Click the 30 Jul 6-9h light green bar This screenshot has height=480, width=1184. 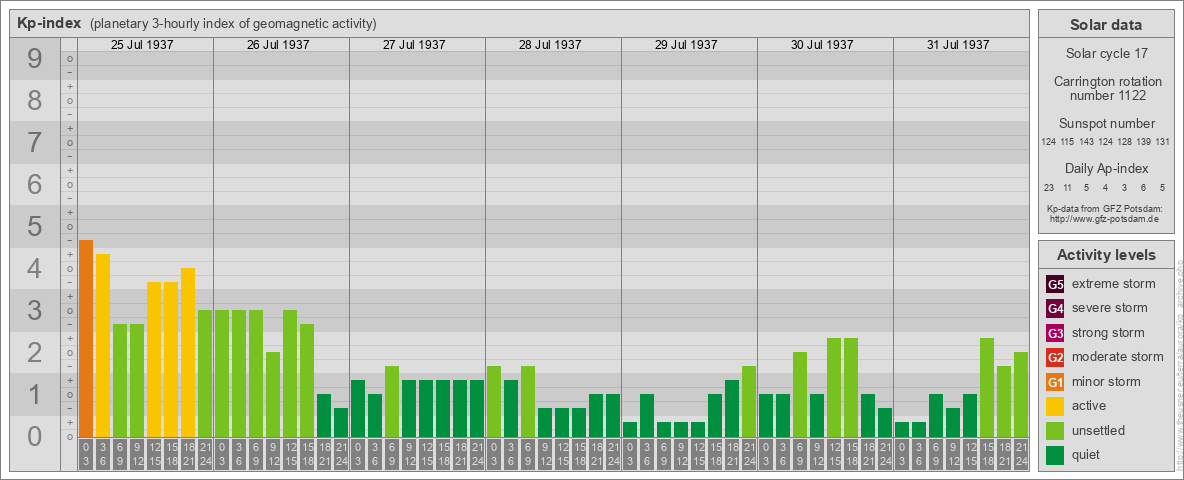800,394
